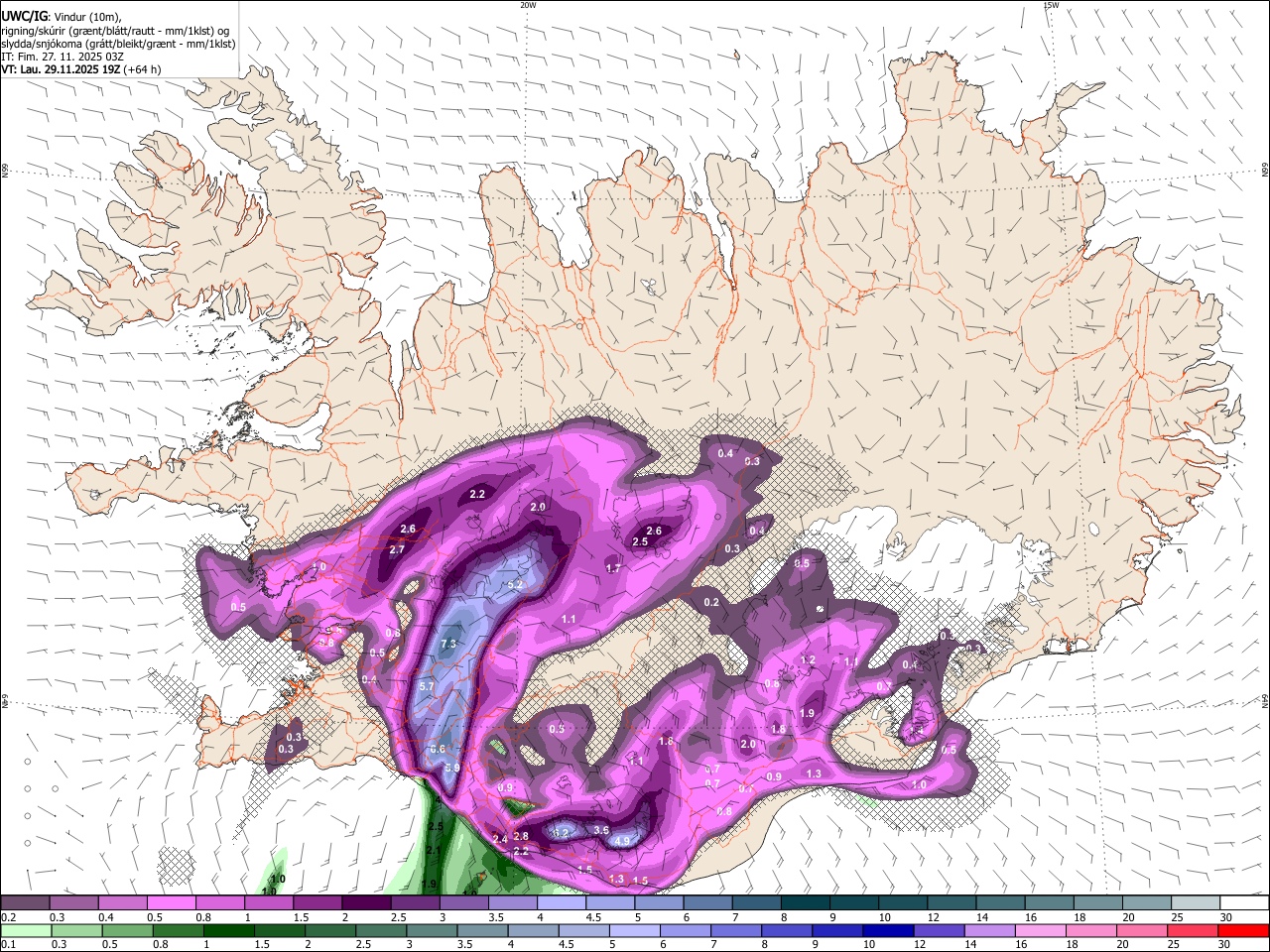Image resolution: width=1270 pixels, height=952 pixels.
Task: Click the red lower legend swatch before 30
Action: [1193, 931]
